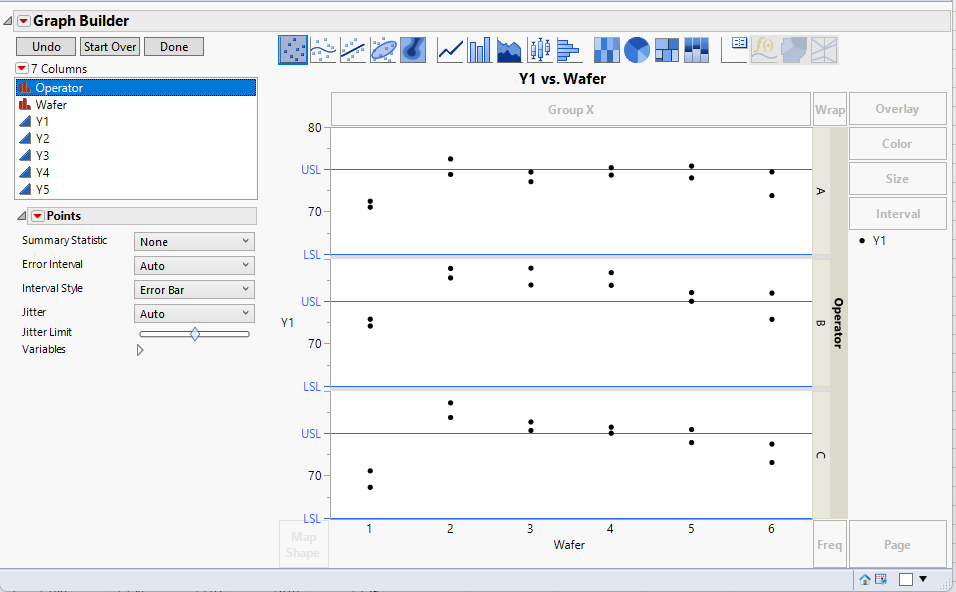Screen dimensions: 956x592
Task: Click the Done button
Action: coord(174,46)
